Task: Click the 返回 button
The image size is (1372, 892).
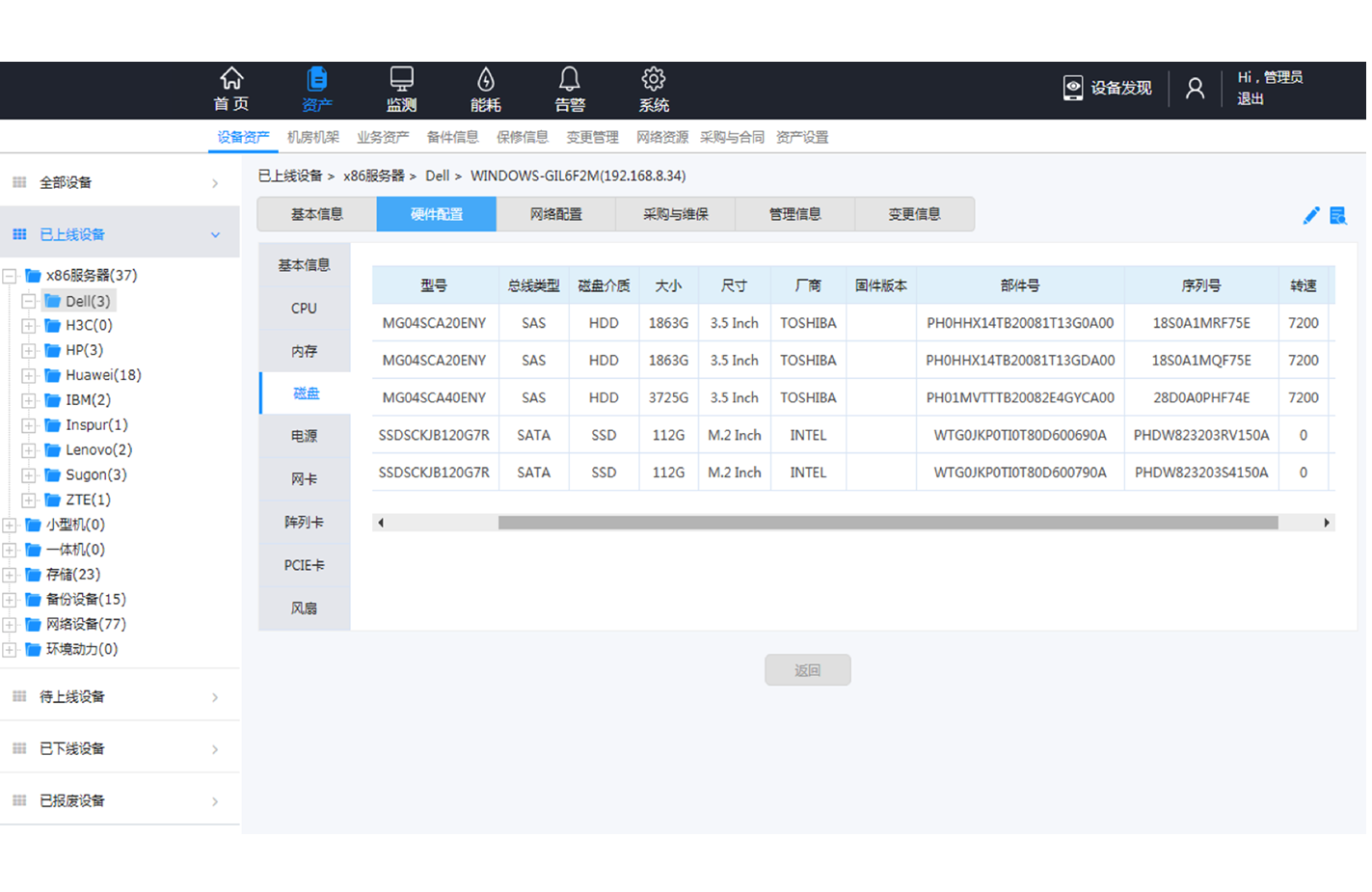Action: tap(807, 670)
